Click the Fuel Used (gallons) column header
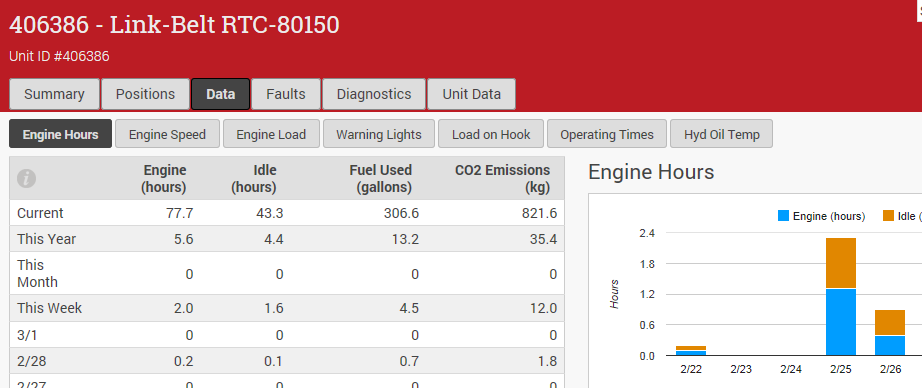 [x=380, y=179]
